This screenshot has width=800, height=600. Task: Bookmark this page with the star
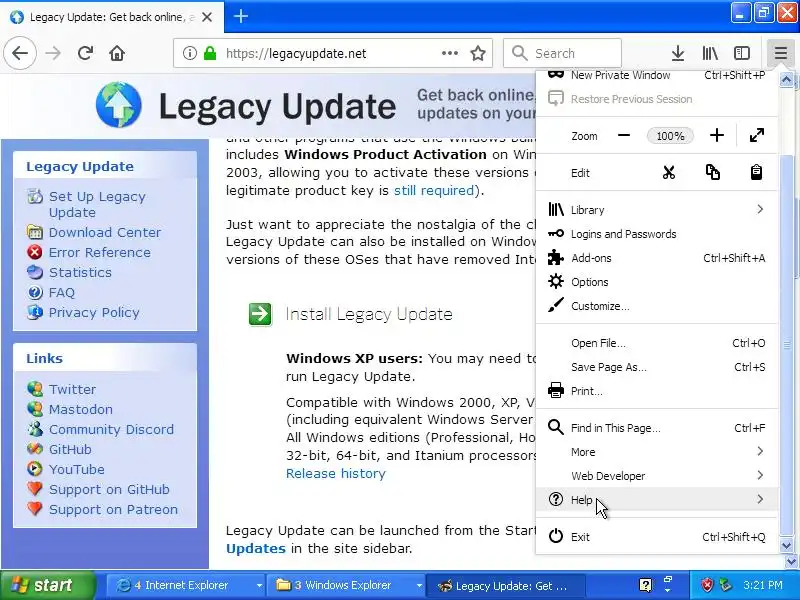pos(478,53)
